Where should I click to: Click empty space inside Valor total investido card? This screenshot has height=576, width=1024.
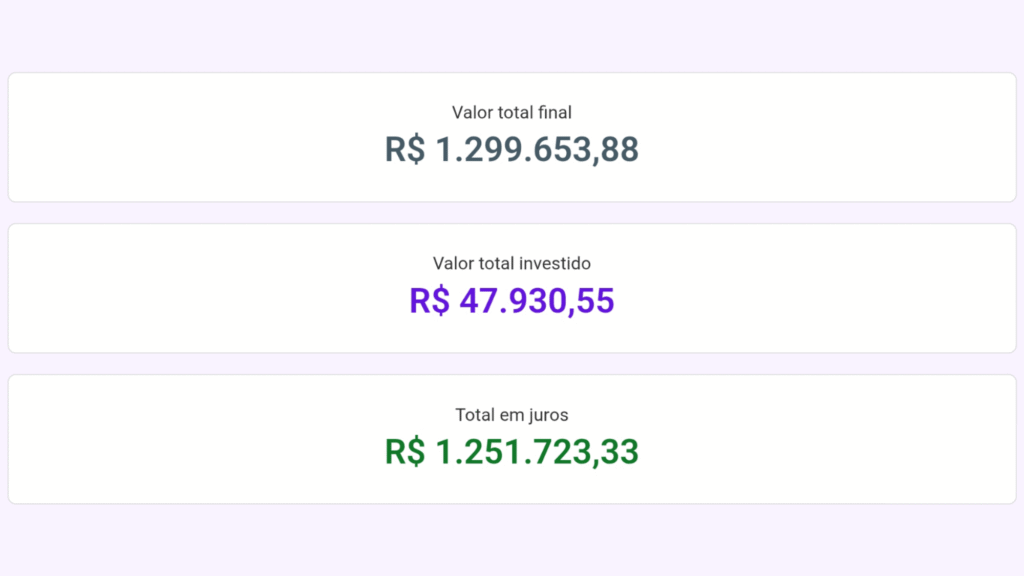(x=196, y=288)
